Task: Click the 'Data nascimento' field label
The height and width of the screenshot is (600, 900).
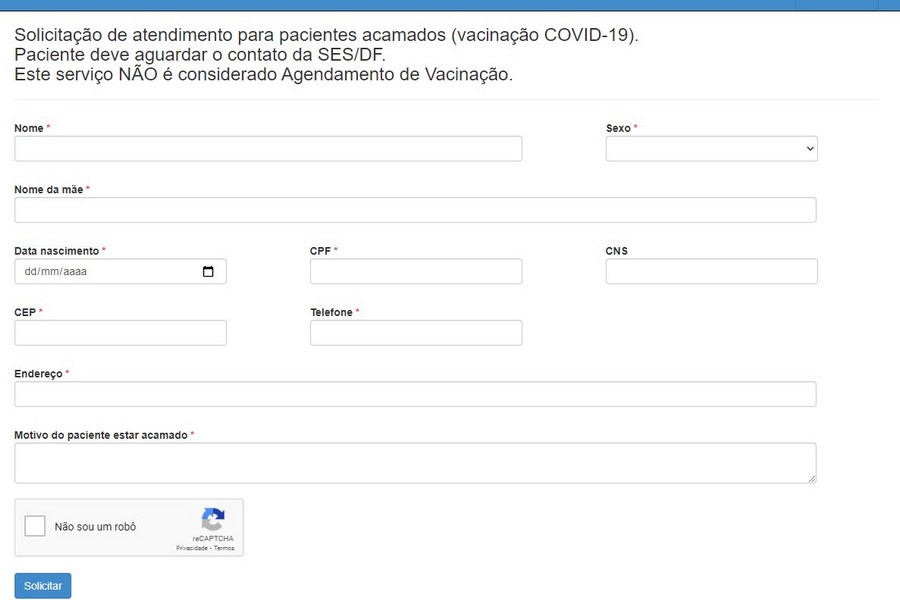Action: coord(56,251)
